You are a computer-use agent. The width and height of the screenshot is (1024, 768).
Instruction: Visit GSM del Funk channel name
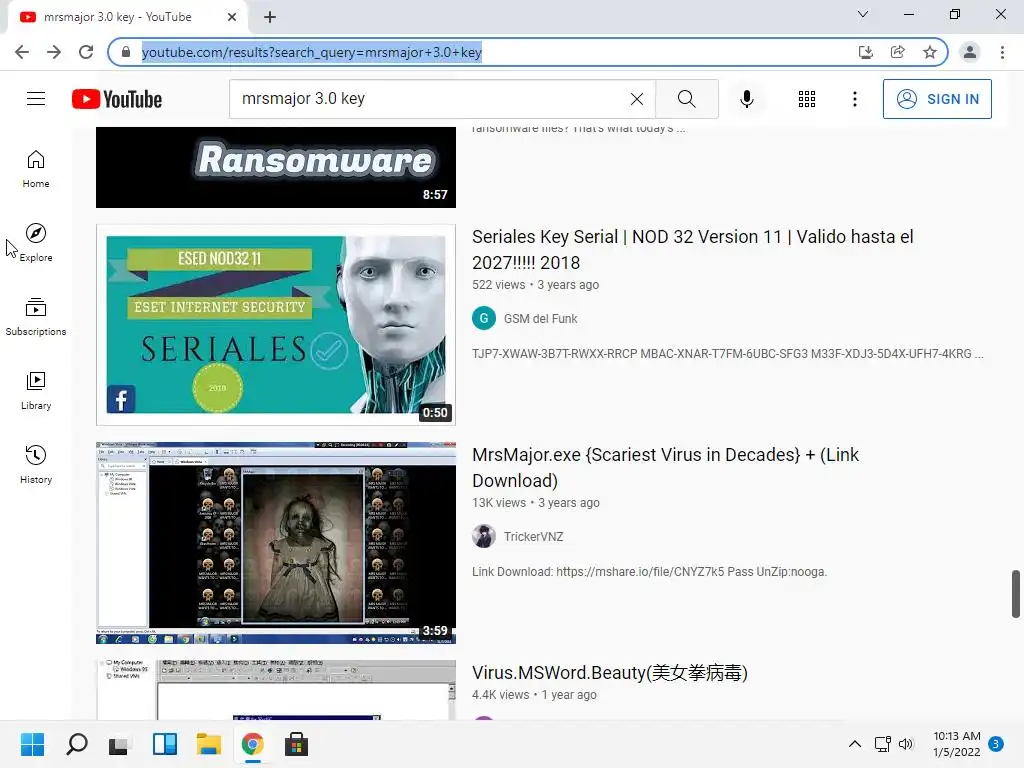(541, 319)
